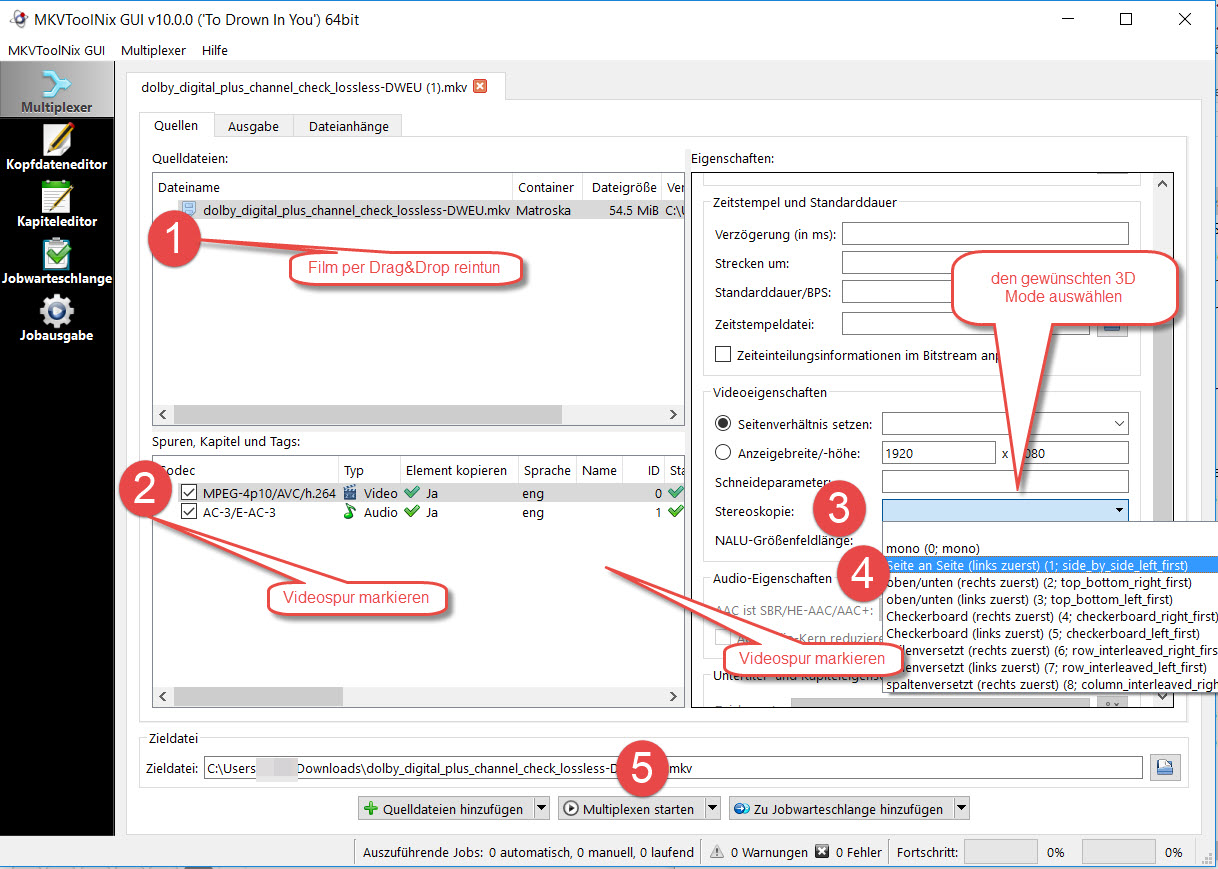The height and width of the screenshot is (869, 1218).
Task: Open the arrow next to Zu Jobwarteschlange hinzufügen
Action: [961, 809]
